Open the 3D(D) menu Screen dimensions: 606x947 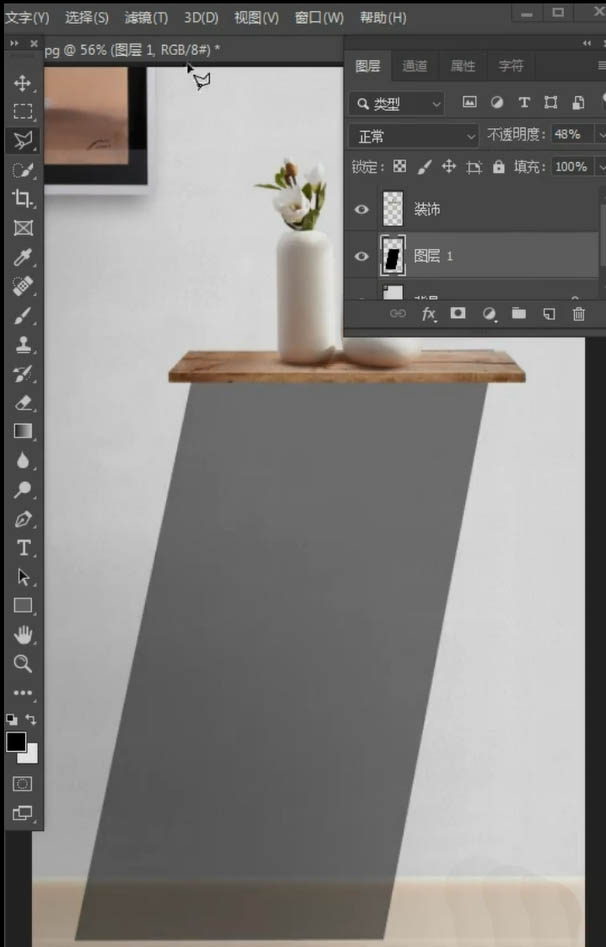(201, 18)
